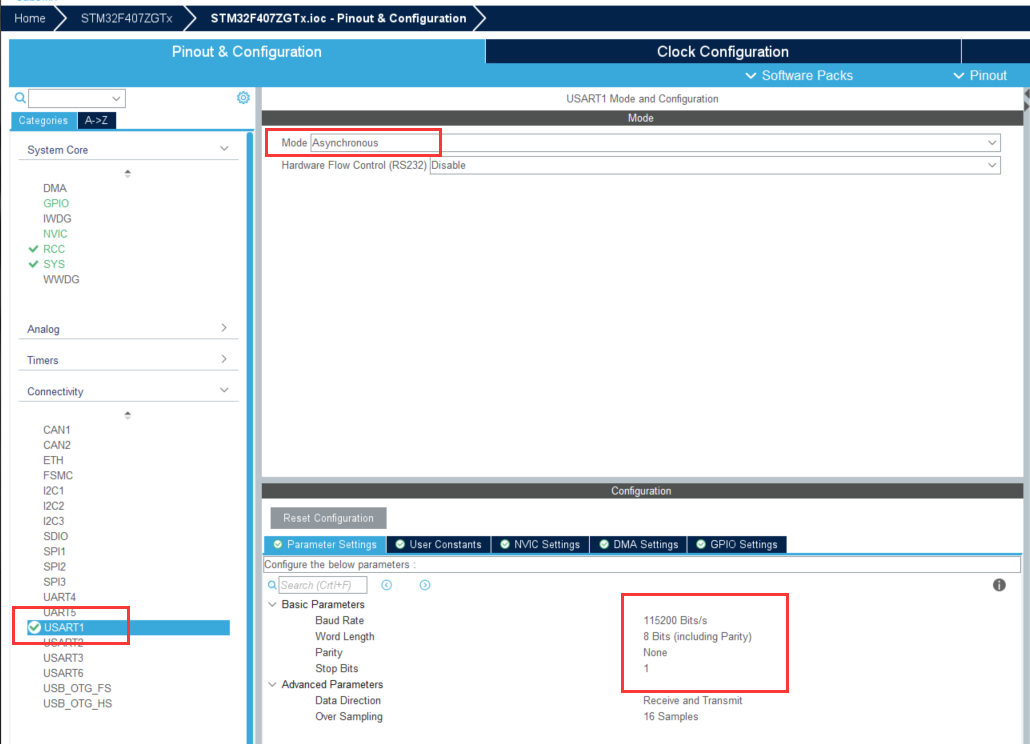Viewport: 1030px width, 744px height.
Task: Click the 16 Samples over sampling value
Action: tap(671, 716)
